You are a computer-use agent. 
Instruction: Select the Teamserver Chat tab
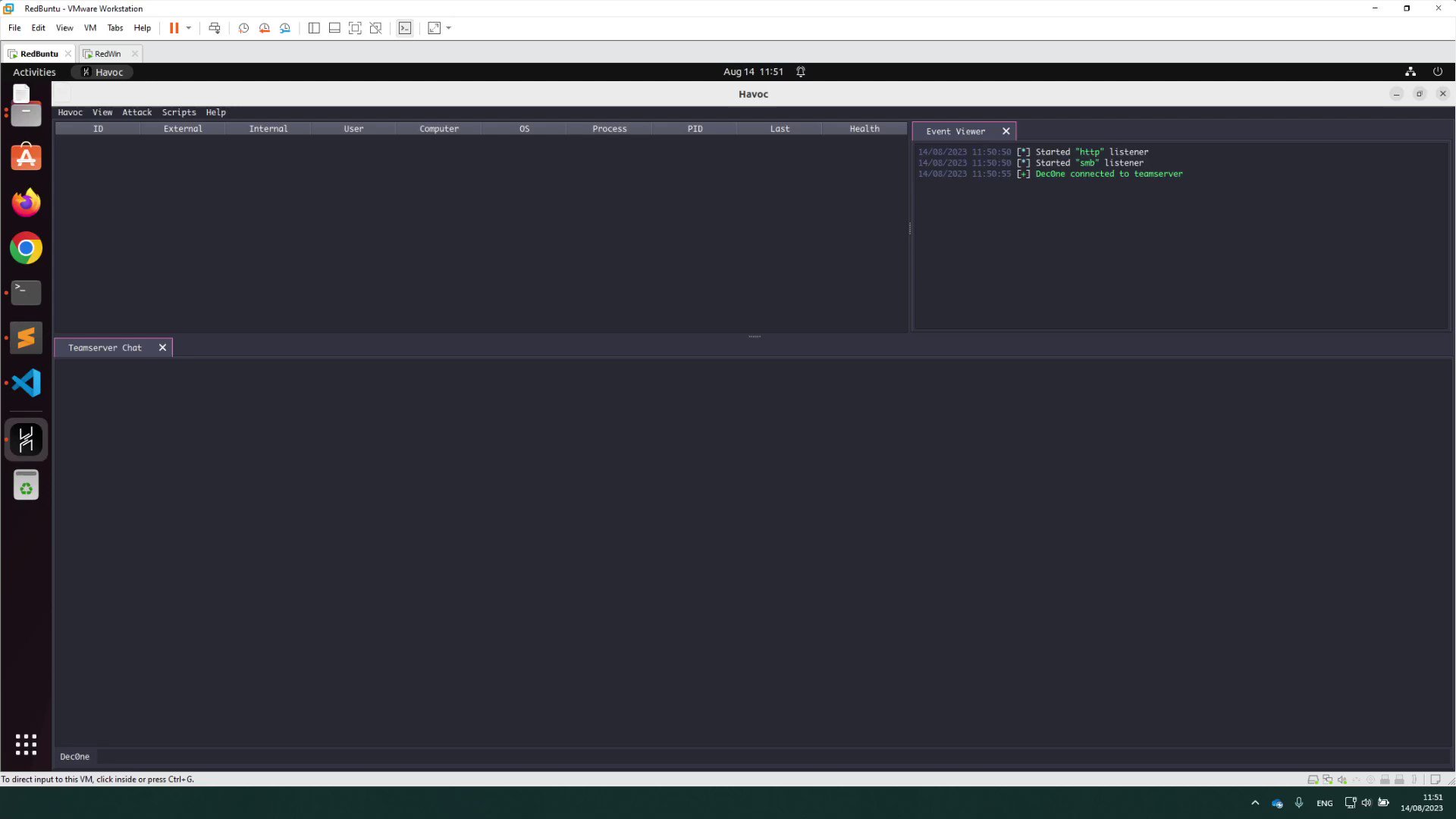(x=105, y=348)
